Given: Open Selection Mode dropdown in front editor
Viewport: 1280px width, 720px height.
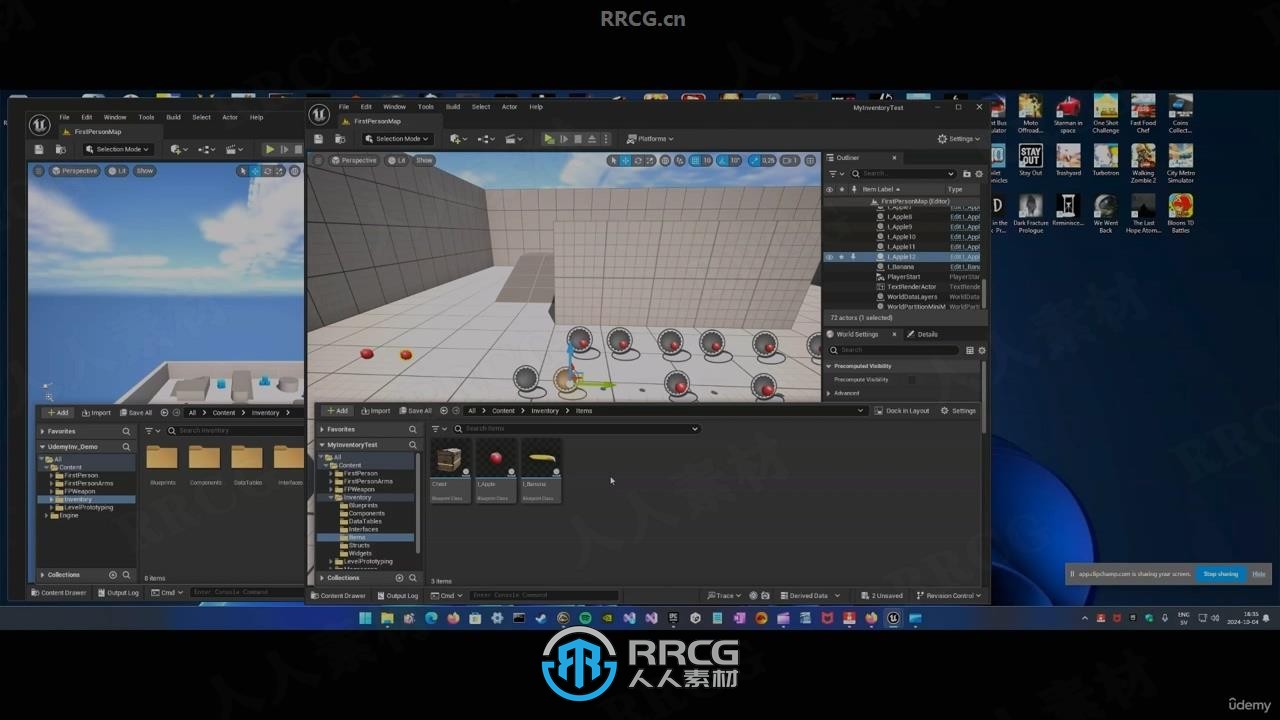Looking at the screenshot, I should [397, 139].
